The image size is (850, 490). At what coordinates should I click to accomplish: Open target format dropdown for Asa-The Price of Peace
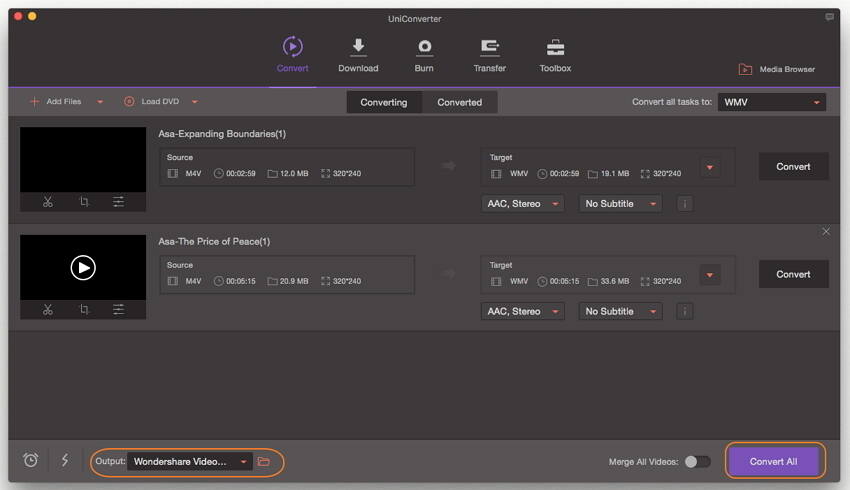point(710,275)
